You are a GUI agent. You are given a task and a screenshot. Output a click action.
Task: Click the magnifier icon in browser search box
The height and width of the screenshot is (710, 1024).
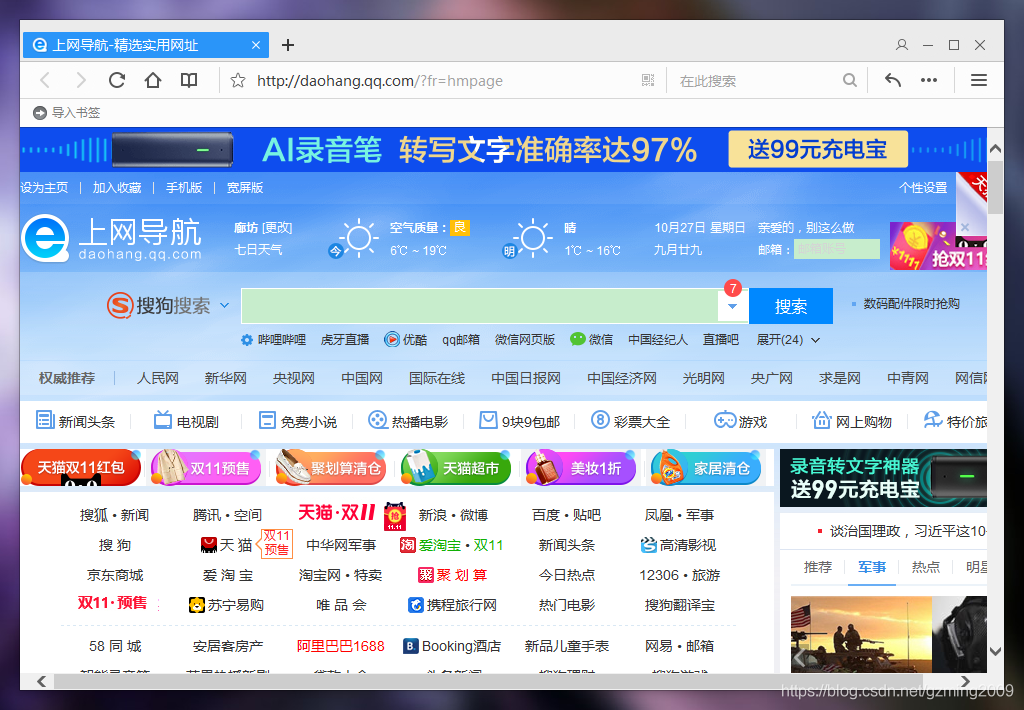point(850,80)
